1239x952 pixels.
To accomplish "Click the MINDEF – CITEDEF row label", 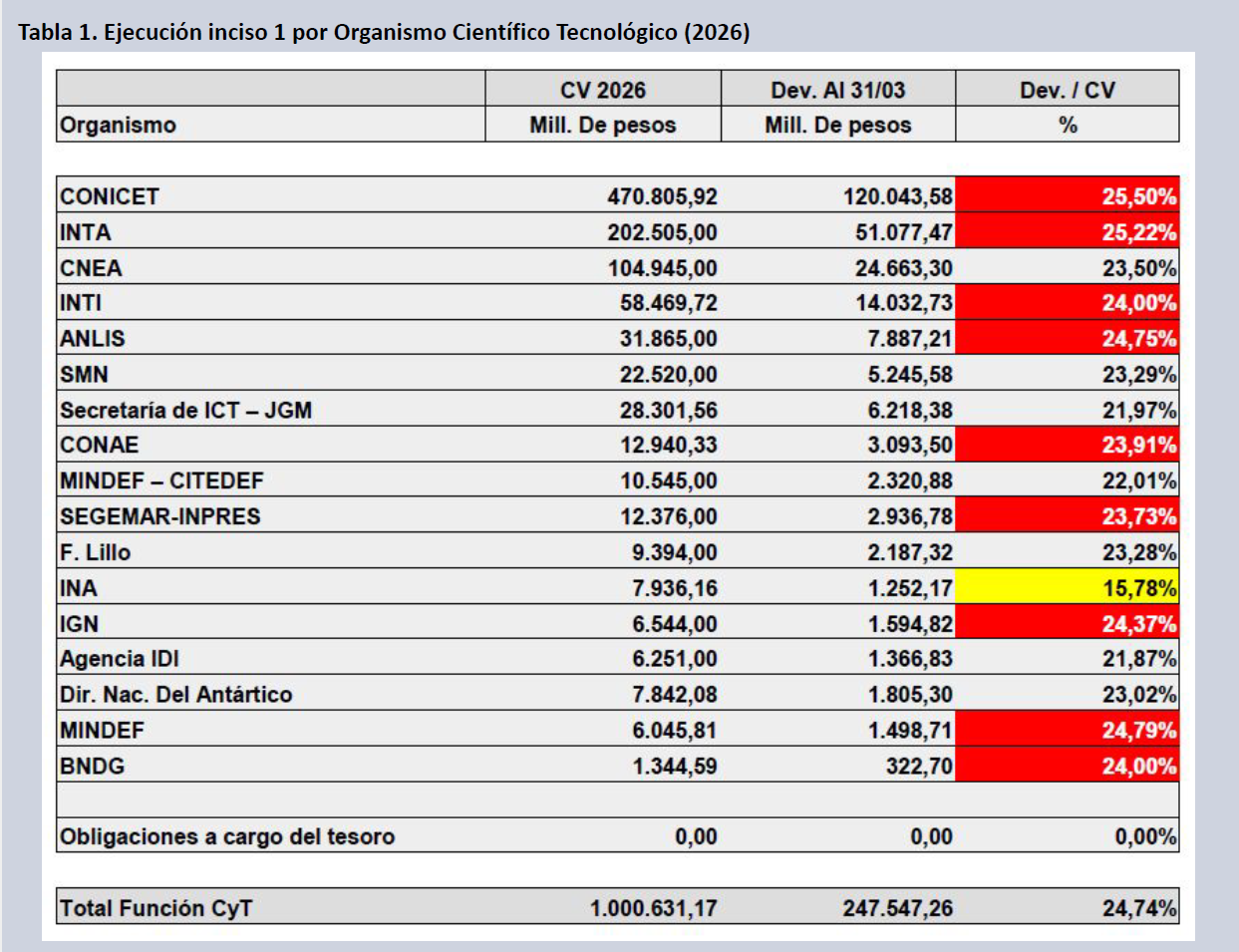I will tap(161, 480).
